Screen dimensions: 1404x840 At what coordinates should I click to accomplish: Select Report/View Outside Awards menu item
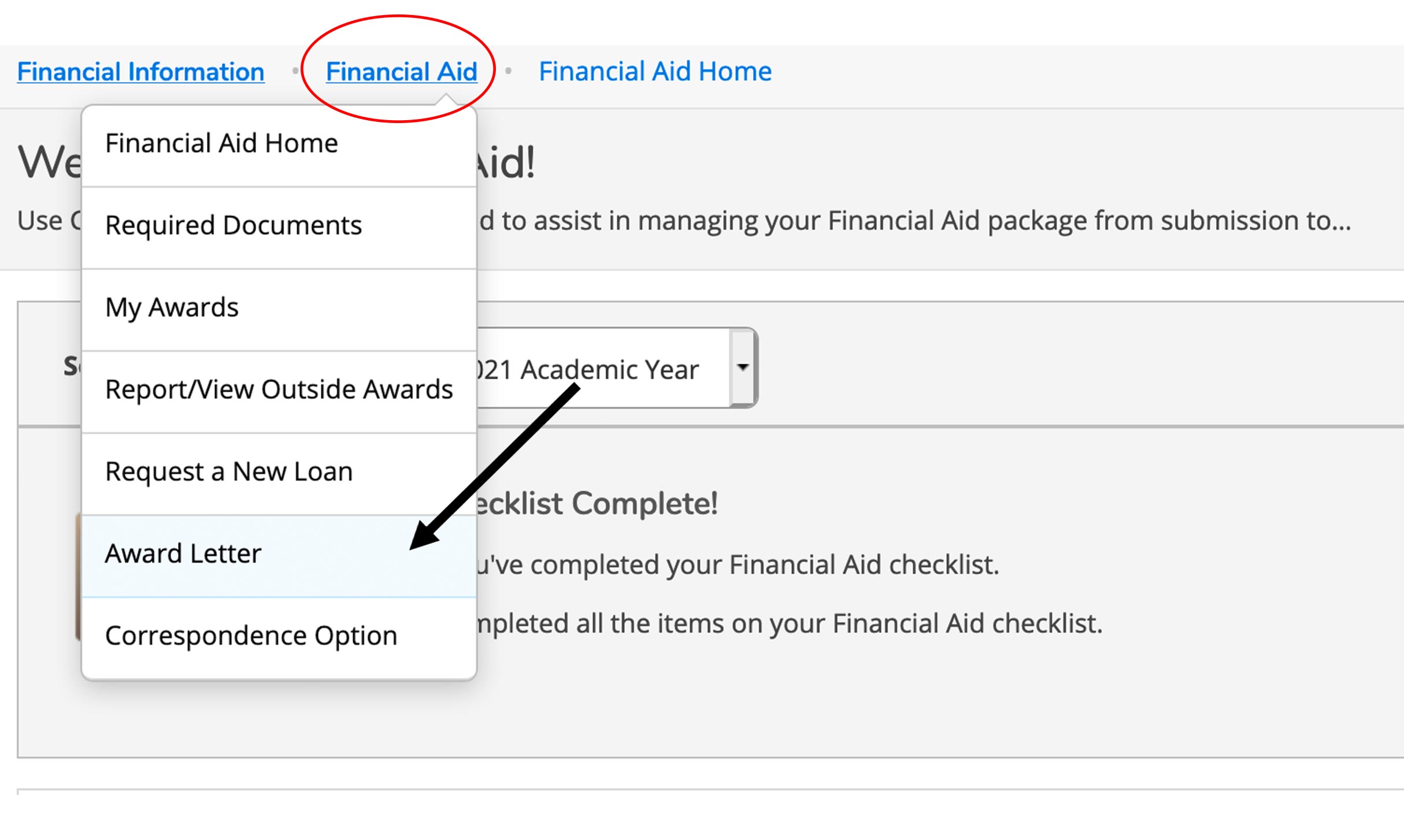[279, 389]
